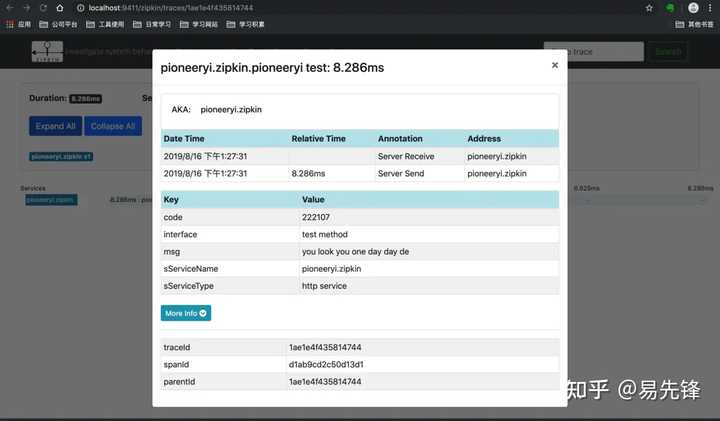The width and height of the screenshot is (720, 421).
Task: Close the span detail dialog
Action: 555,65
